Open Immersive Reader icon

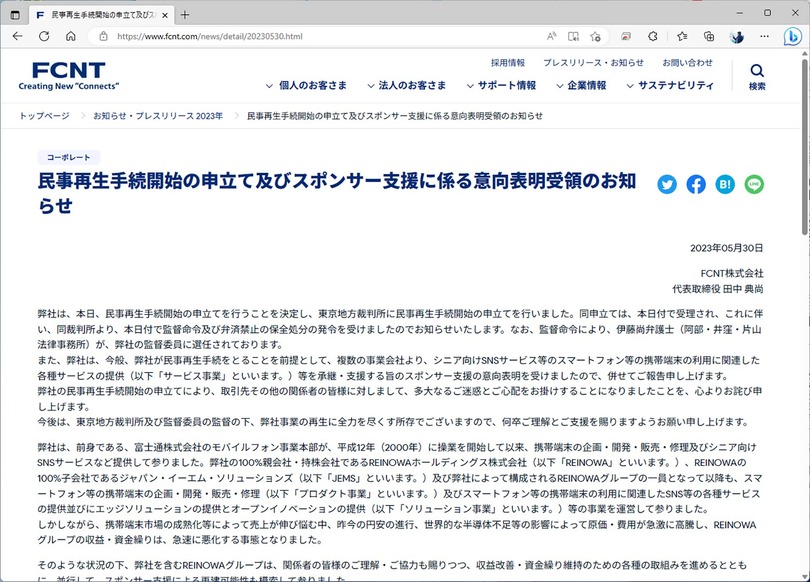(x=573, y=36)
